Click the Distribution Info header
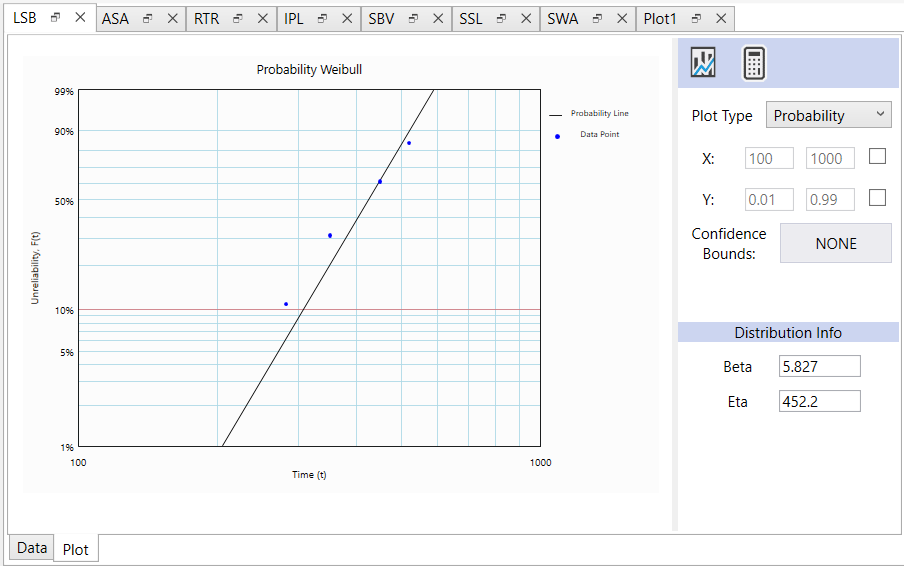Viewport: 904px width, 566px height. tap(788, 333)
